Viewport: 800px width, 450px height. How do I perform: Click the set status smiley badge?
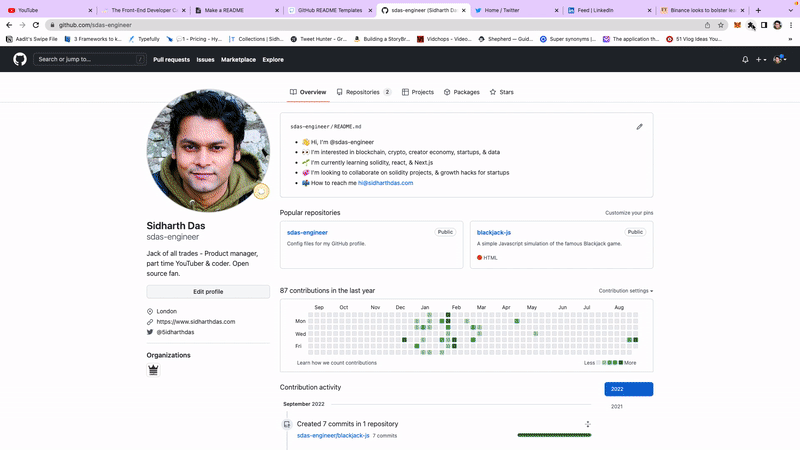pos(261,191)
